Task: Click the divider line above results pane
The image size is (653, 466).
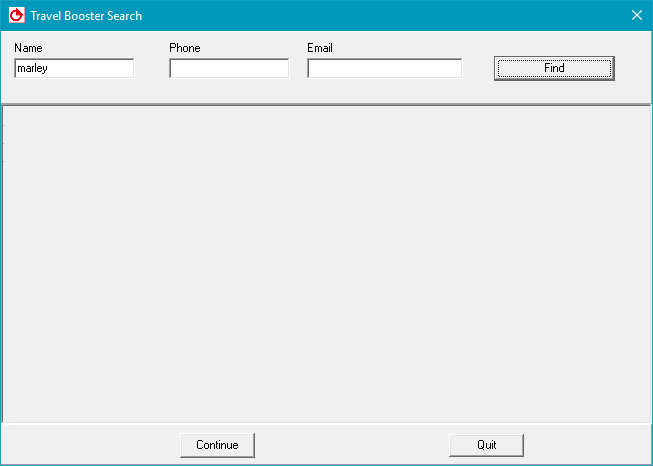Action: coord(326,104)
